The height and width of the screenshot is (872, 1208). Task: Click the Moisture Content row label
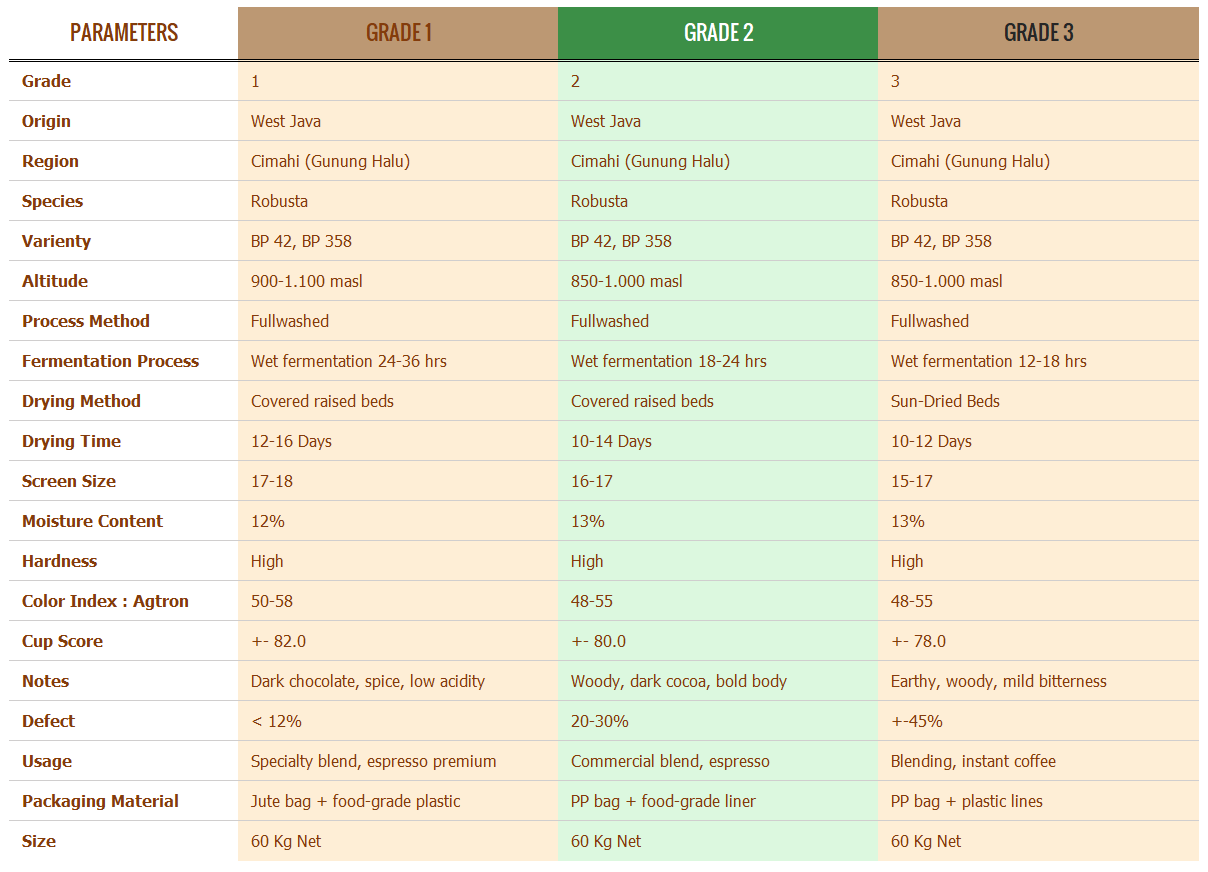coord(92,521)
